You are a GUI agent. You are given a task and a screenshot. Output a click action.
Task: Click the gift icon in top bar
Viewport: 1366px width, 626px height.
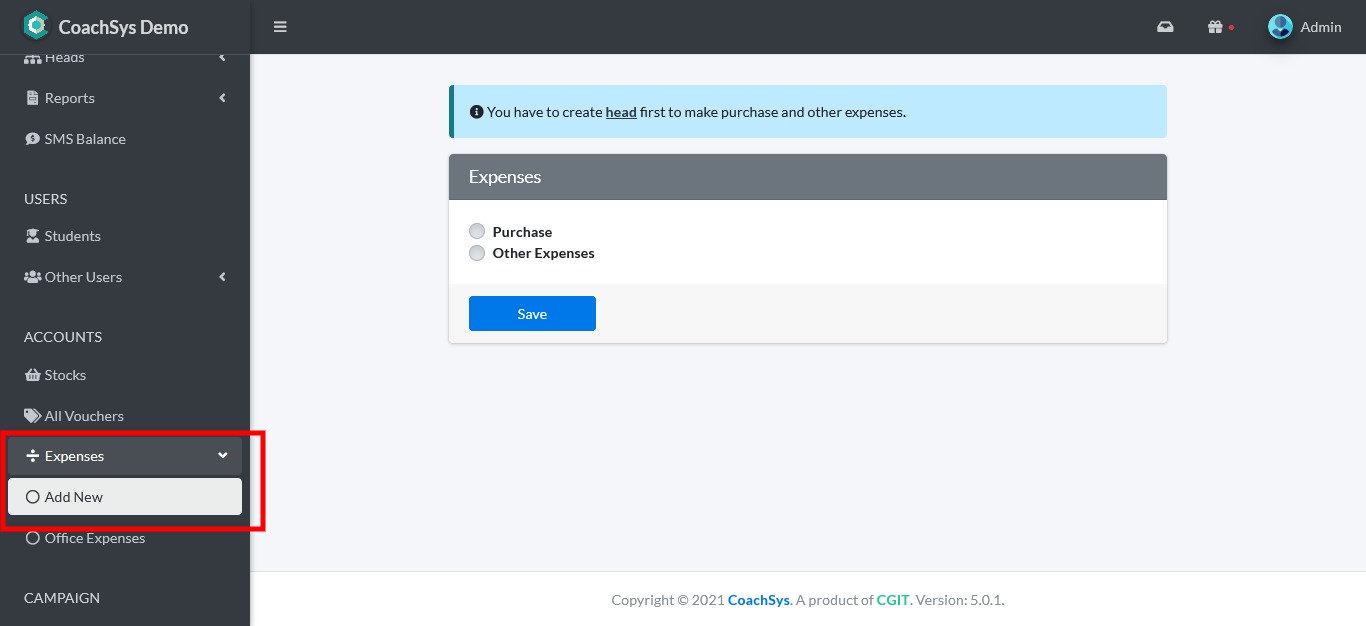1215,27
